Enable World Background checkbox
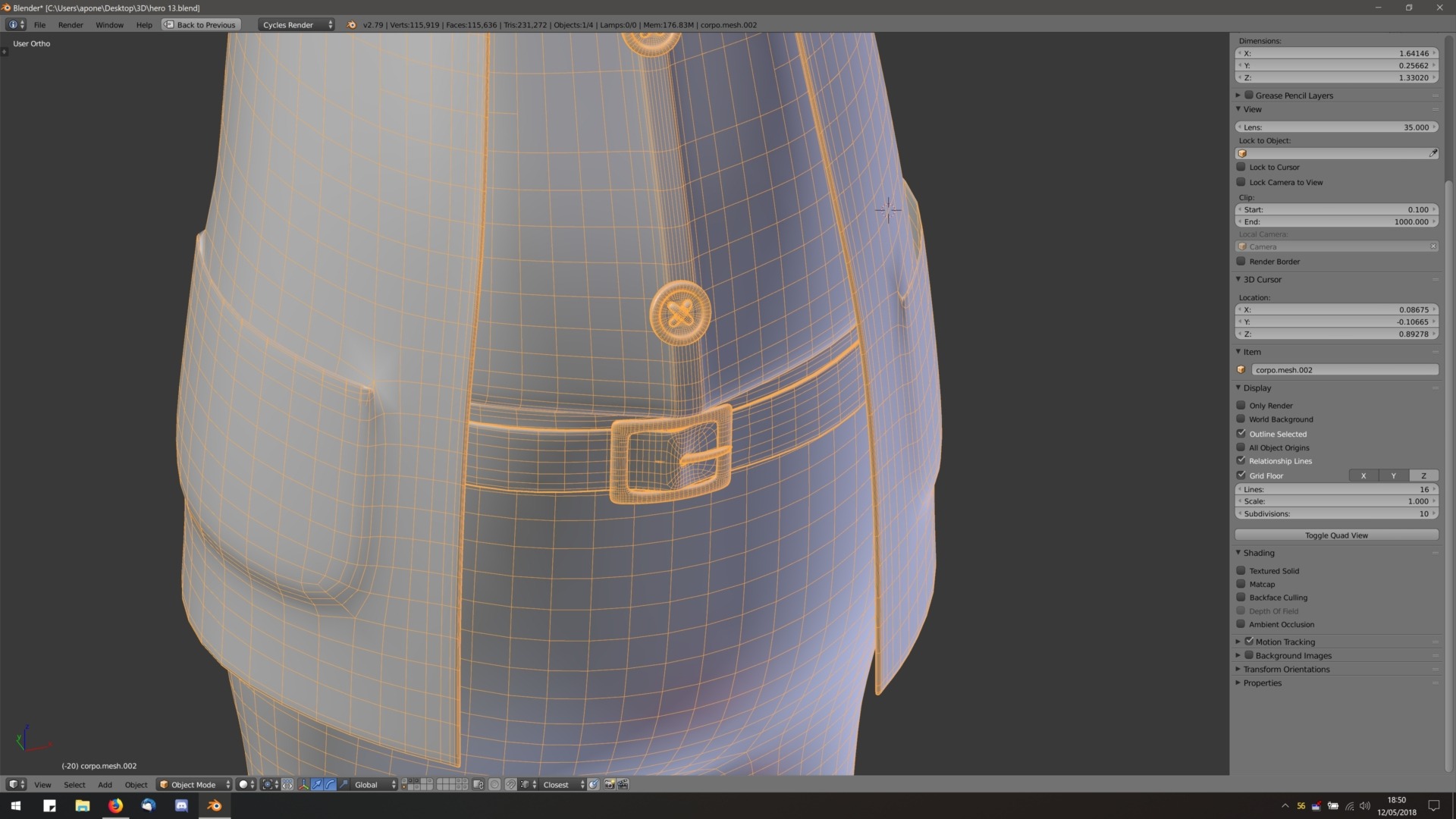 coord(1241,419)
